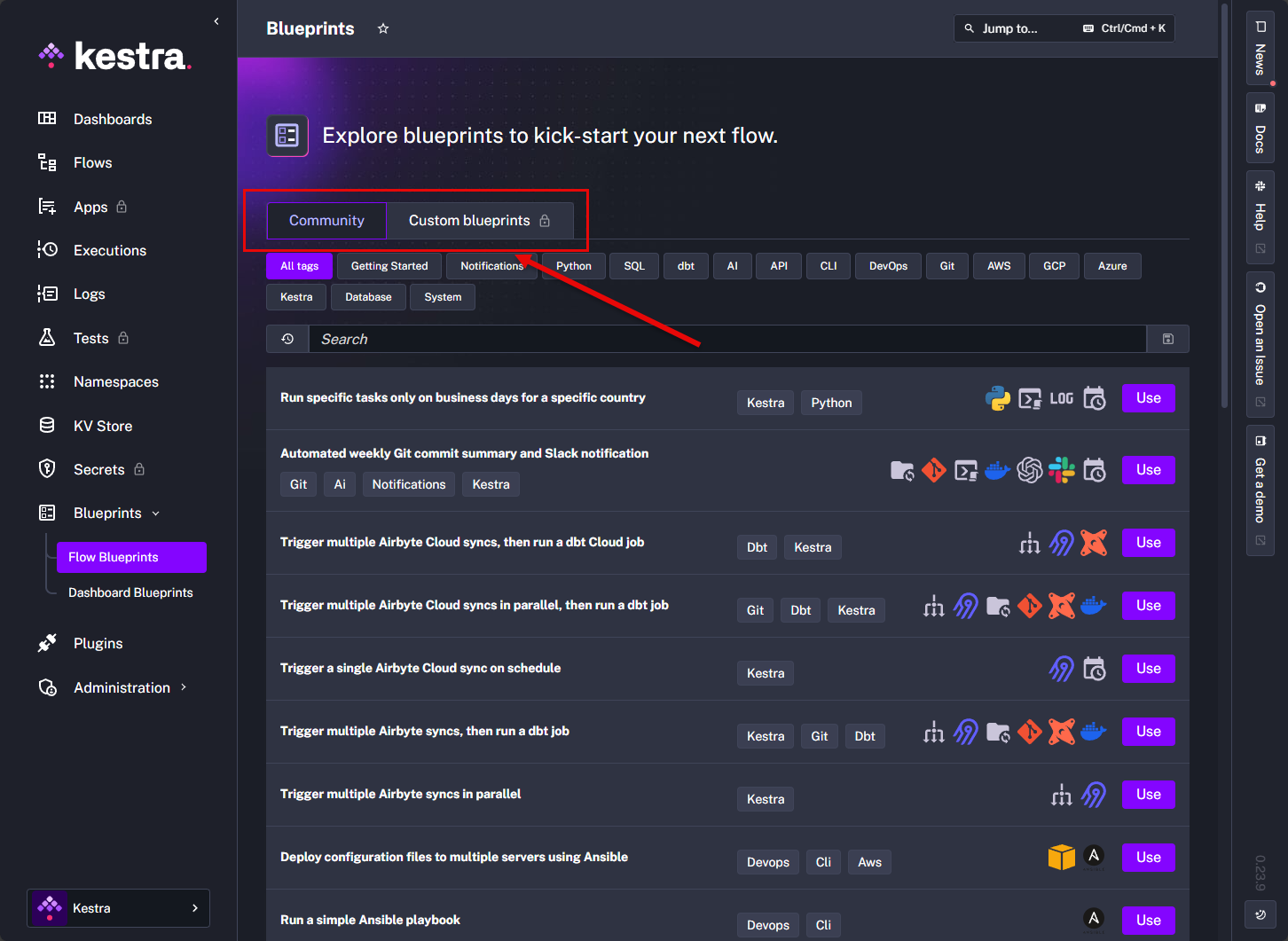
Task: Use the multiple Airbyte syncs in parallel blueprint
Action: tap(1149, 795)
